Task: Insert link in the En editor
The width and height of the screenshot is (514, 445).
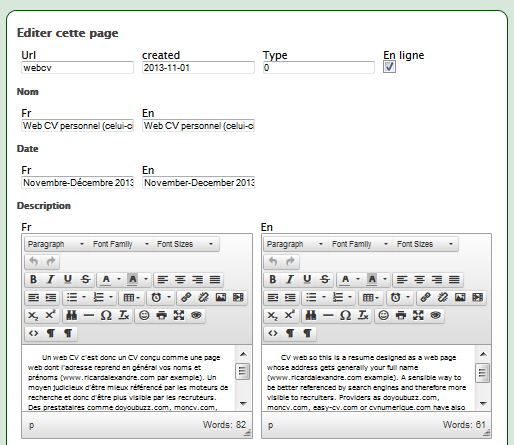Action: 425,297
